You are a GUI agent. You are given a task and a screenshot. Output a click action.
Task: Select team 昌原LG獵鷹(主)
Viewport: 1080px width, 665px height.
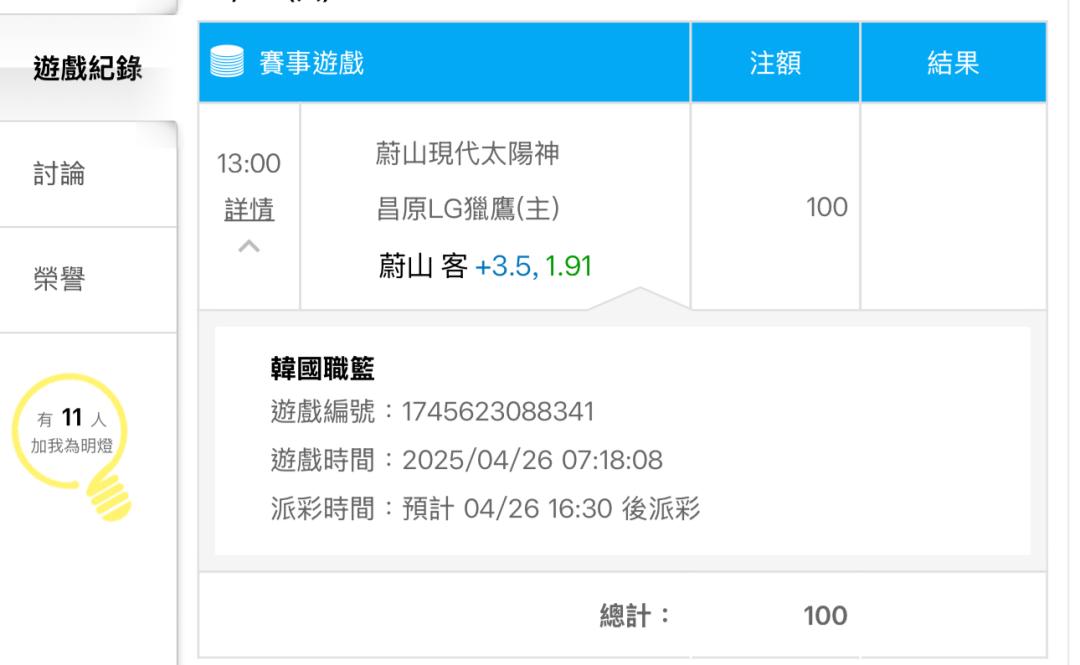tap(468, 208)
